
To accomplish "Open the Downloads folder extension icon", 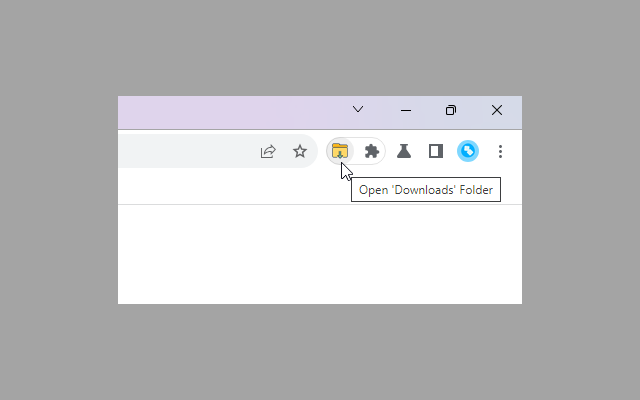I will 340,151.
